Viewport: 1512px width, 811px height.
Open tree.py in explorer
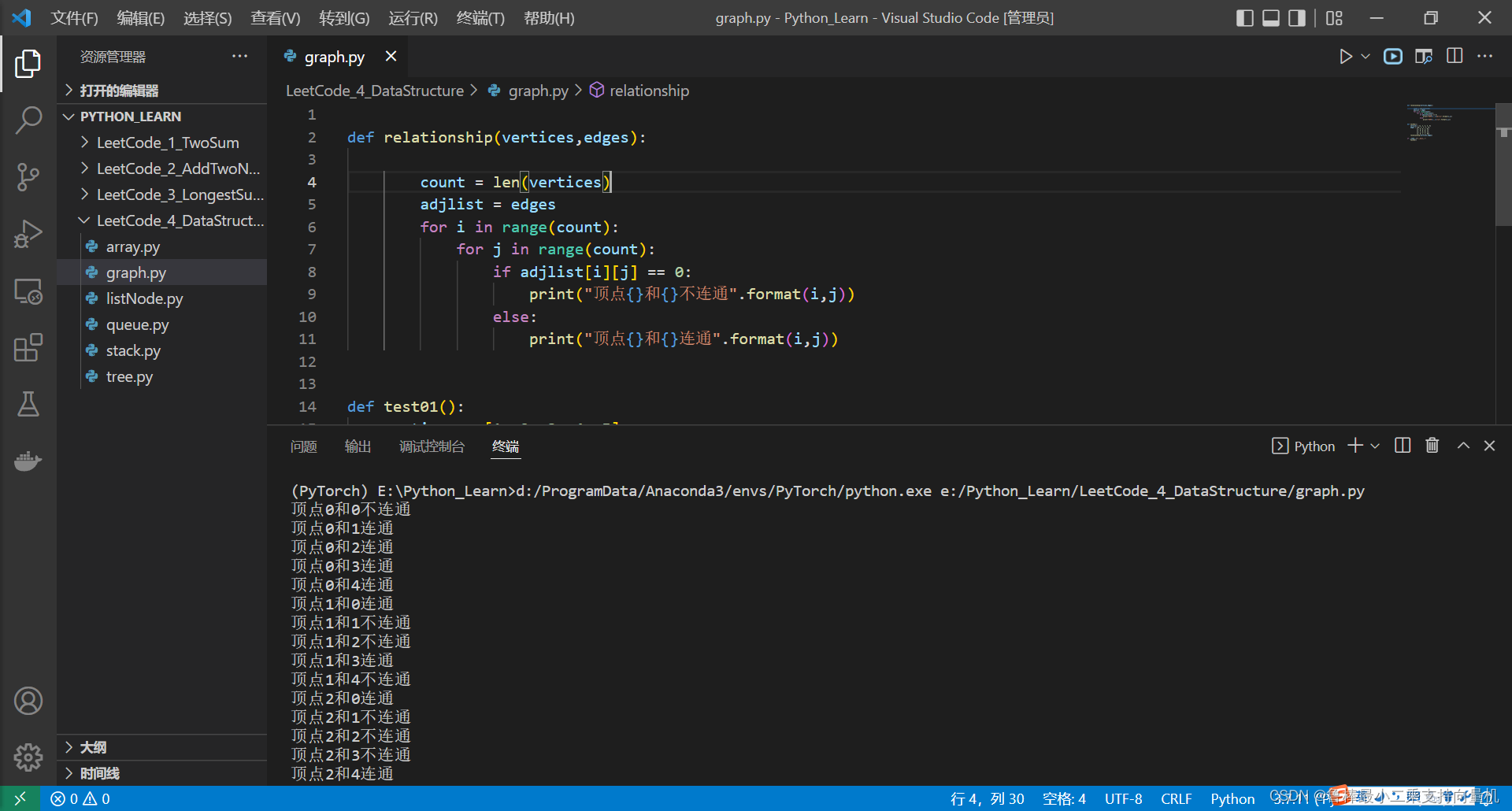[161, 376]
